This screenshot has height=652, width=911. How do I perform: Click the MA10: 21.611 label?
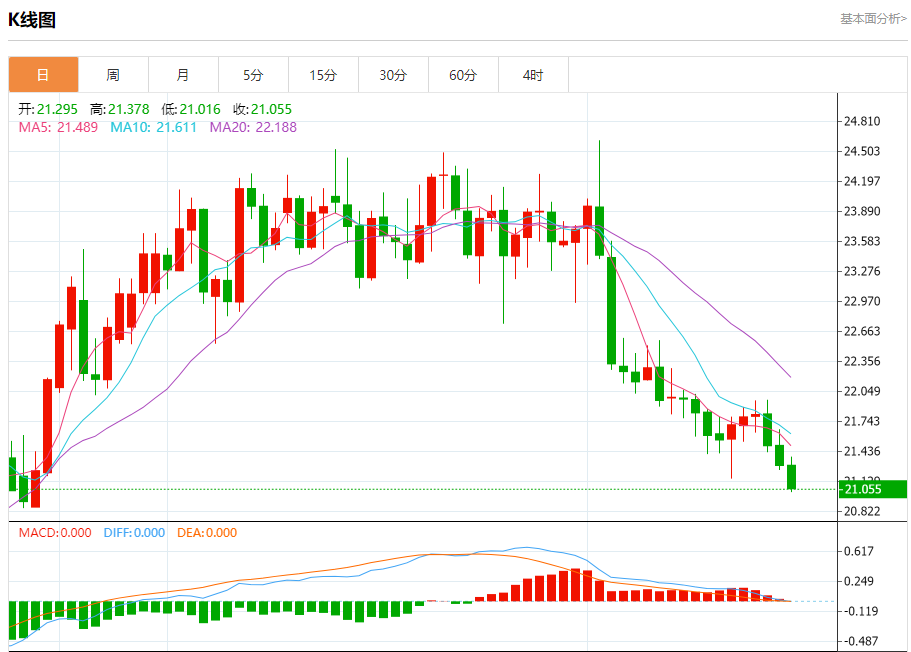[x=154, y=127]
